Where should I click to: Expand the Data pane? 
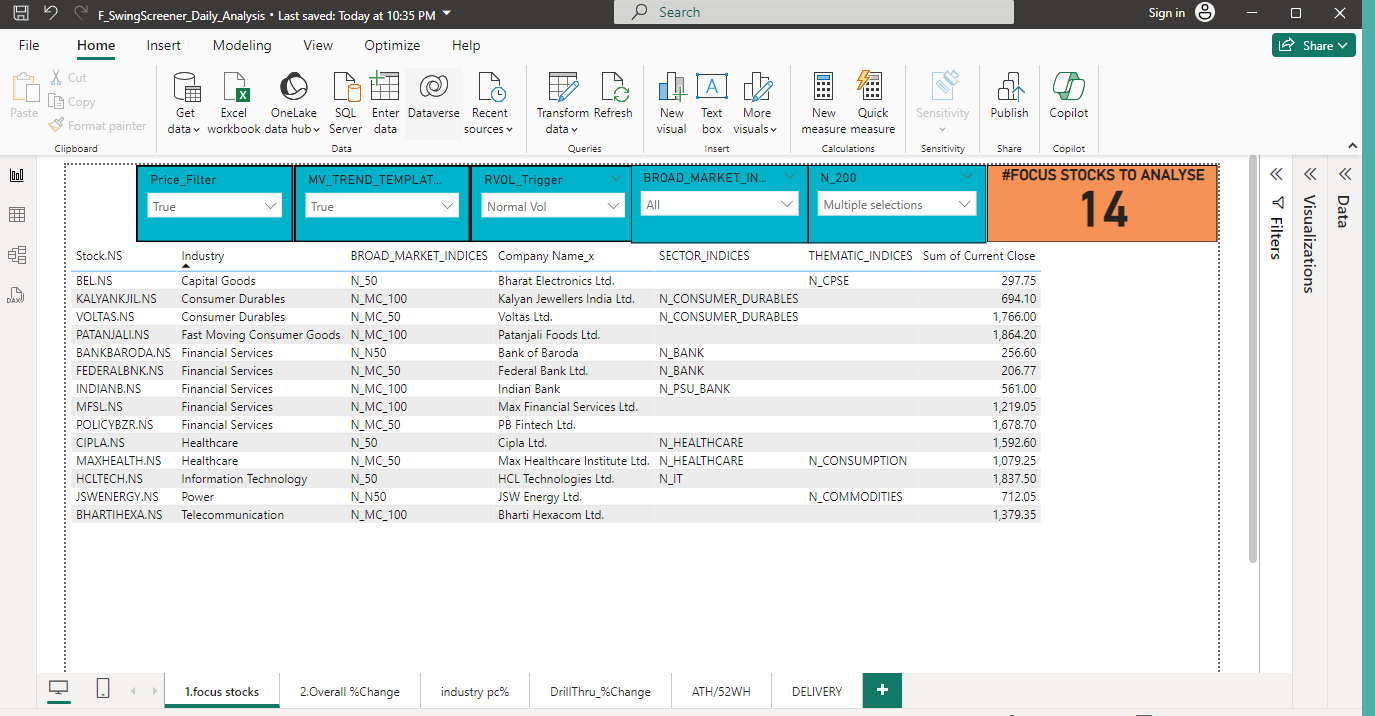click(x=1343, y=174)
